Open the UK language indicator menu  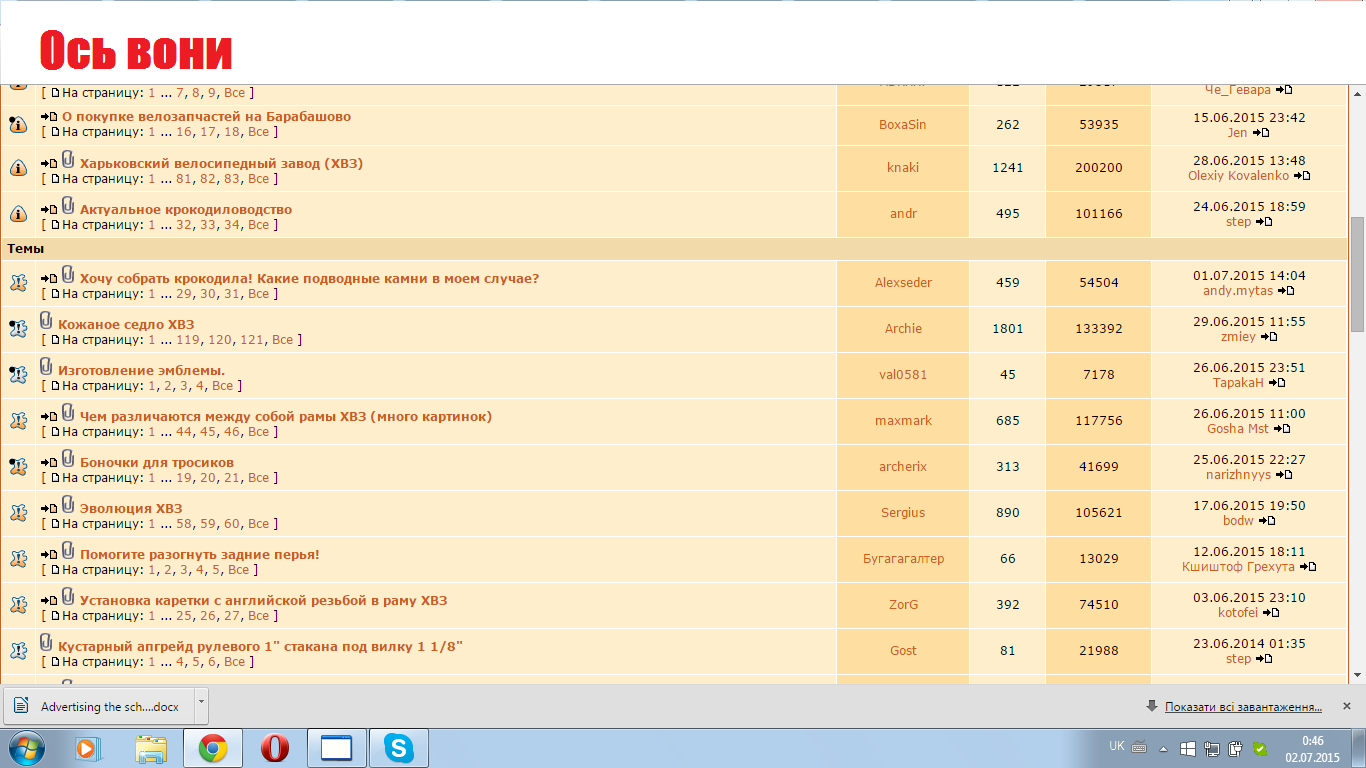click(1116, 746)
